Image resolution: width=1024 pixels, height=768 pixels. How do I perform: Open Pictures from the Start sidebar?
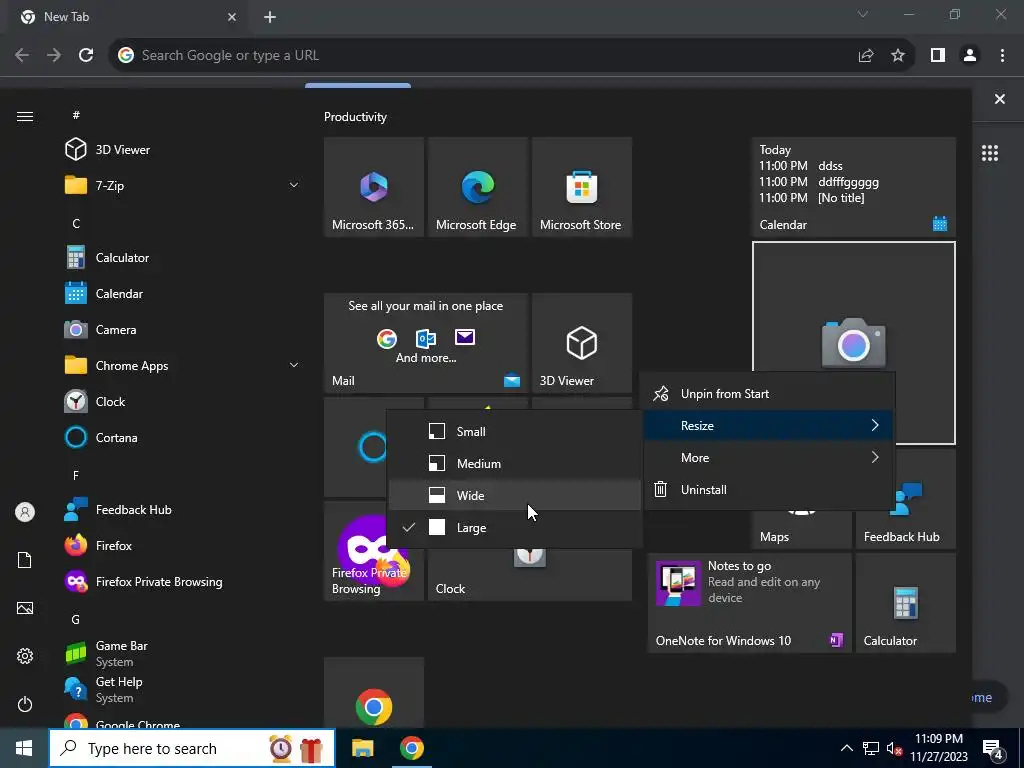(x=25, y=608)
